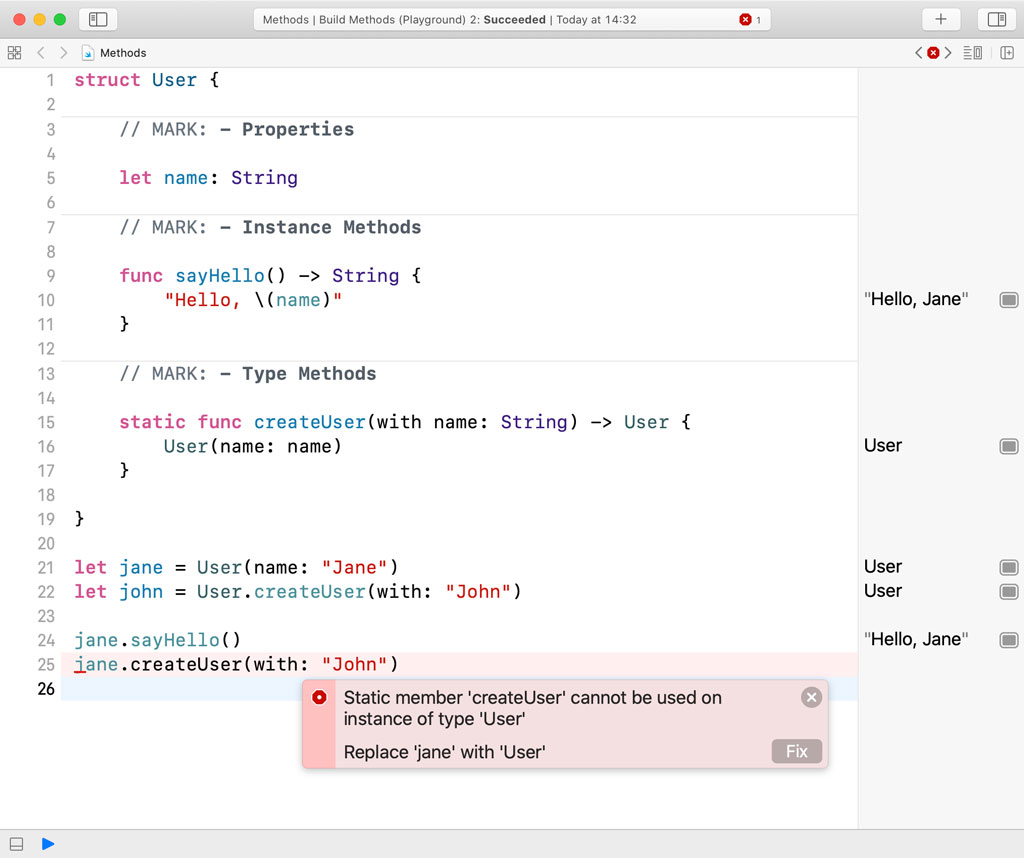Image resolution: width=1024 pixels, height=858 pixels.
Task: Create a new tab with the plus icon
Action: pyautogui.click(x=940, y=19)
